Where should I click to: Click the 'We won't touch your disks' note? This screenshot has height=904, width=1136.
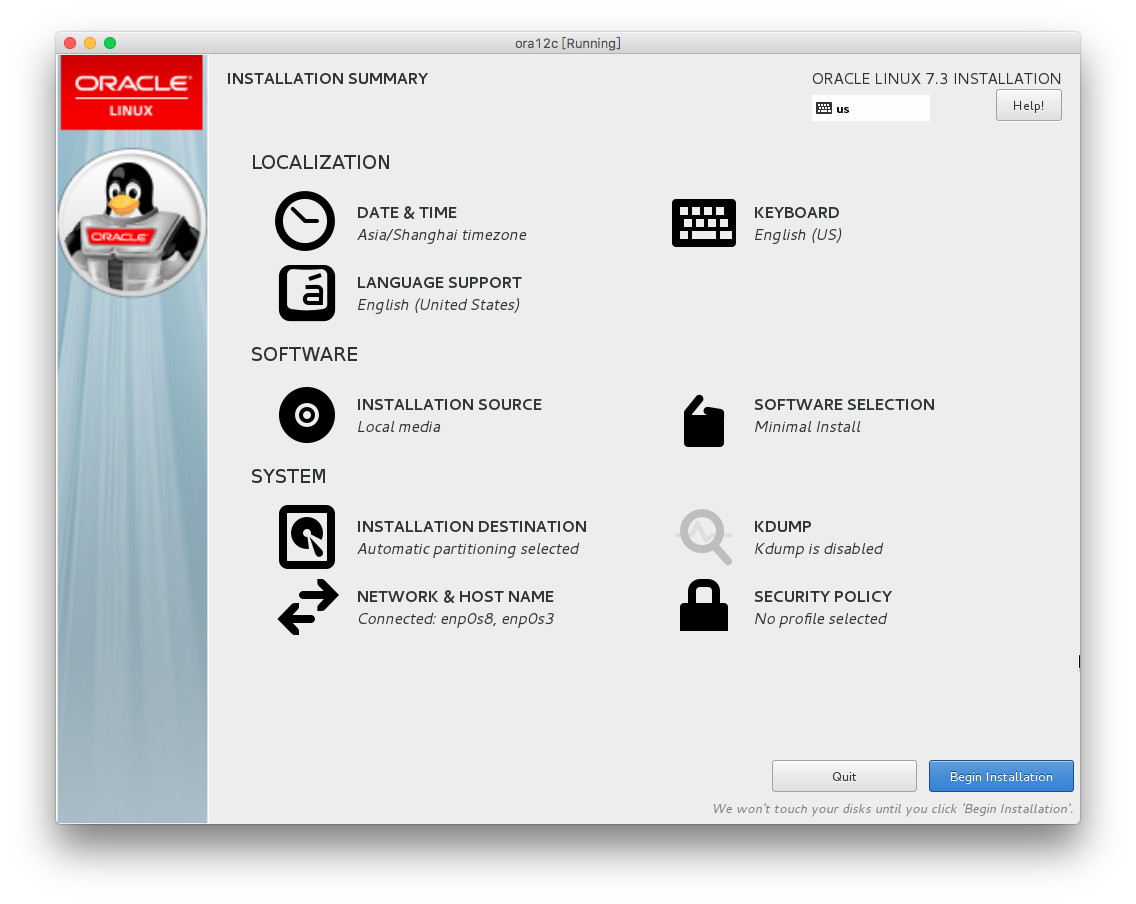point(893,809)
